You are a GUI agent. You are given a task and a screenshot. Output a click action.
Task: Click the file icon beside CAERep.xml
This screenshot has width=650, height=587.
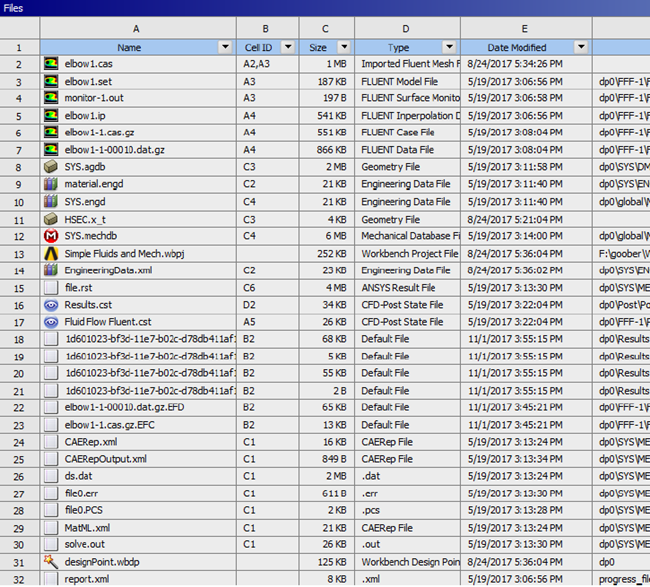pos(51,442)
